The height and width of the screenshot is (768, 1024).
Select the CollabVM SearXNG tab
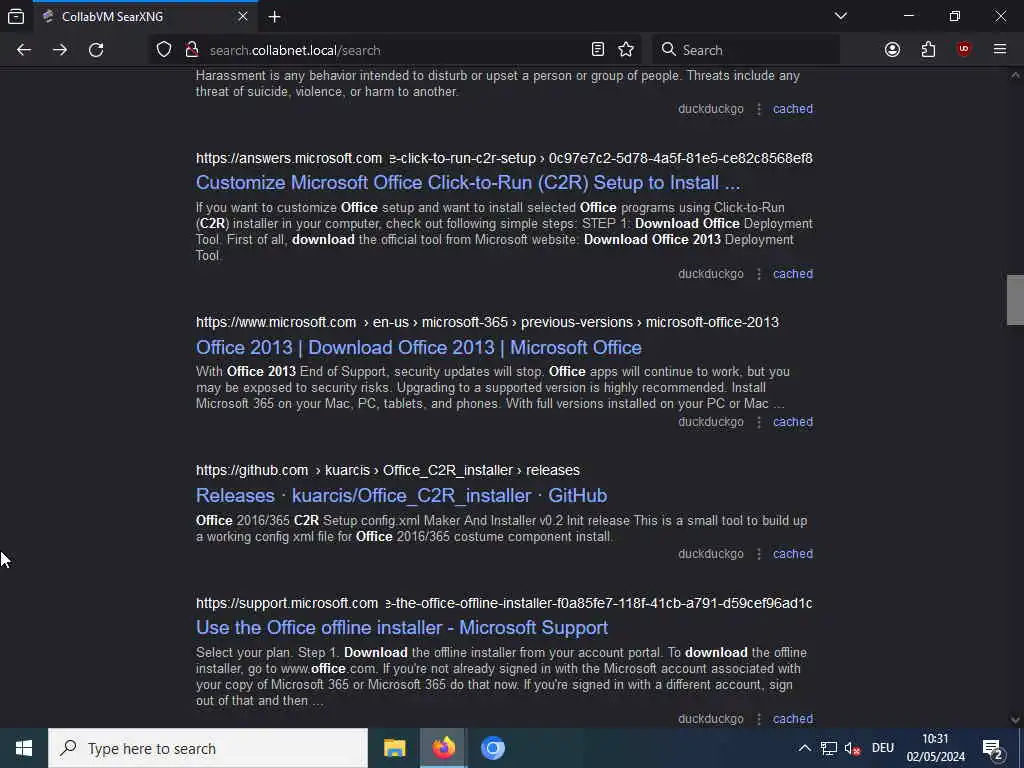[x=146, y=17]
